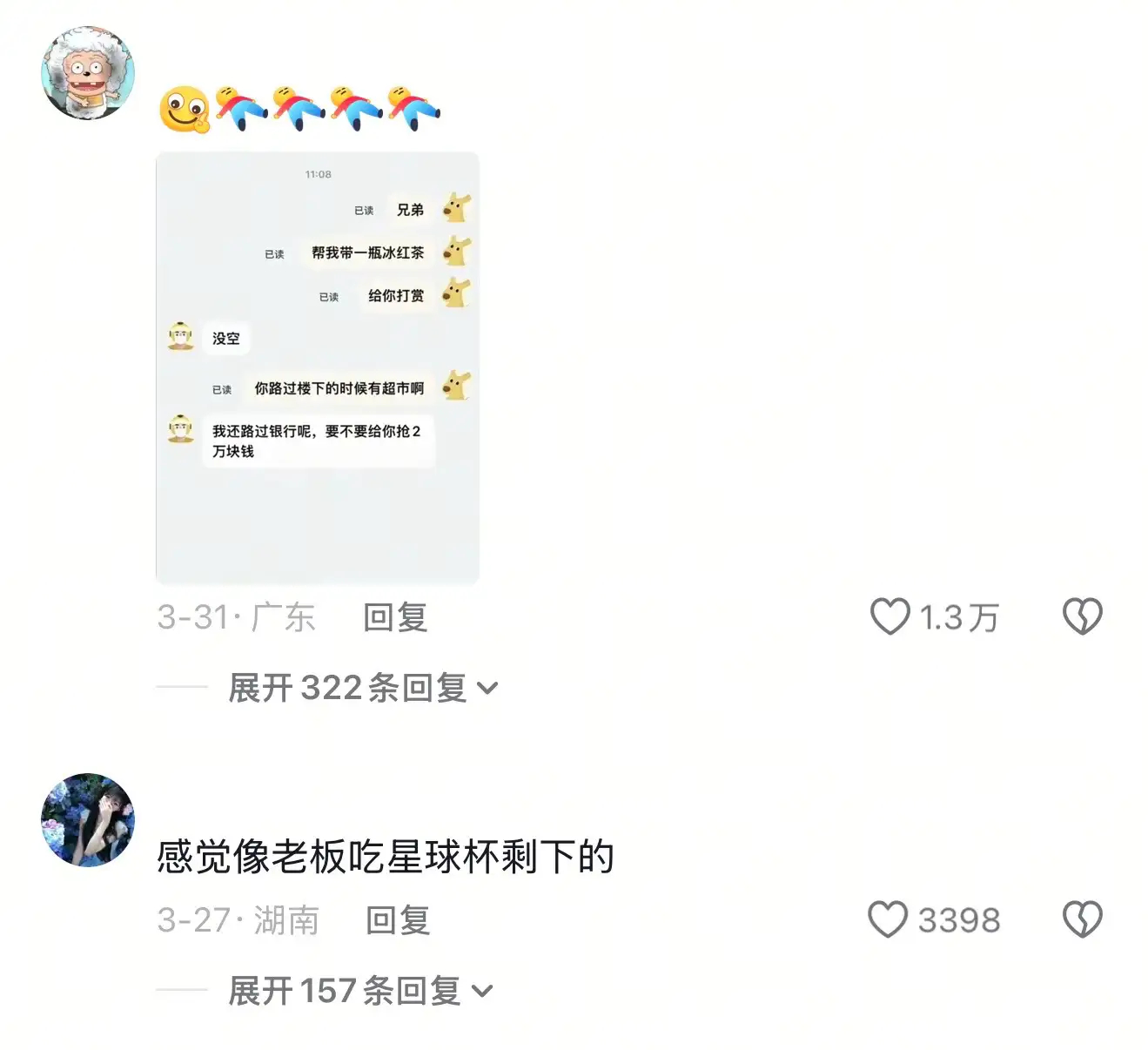Click the comment text 感觉像老板吃星球杯剩下的
Image resolution: width=1148 pixels, height=1050 pixels.
tap(386, 858)
